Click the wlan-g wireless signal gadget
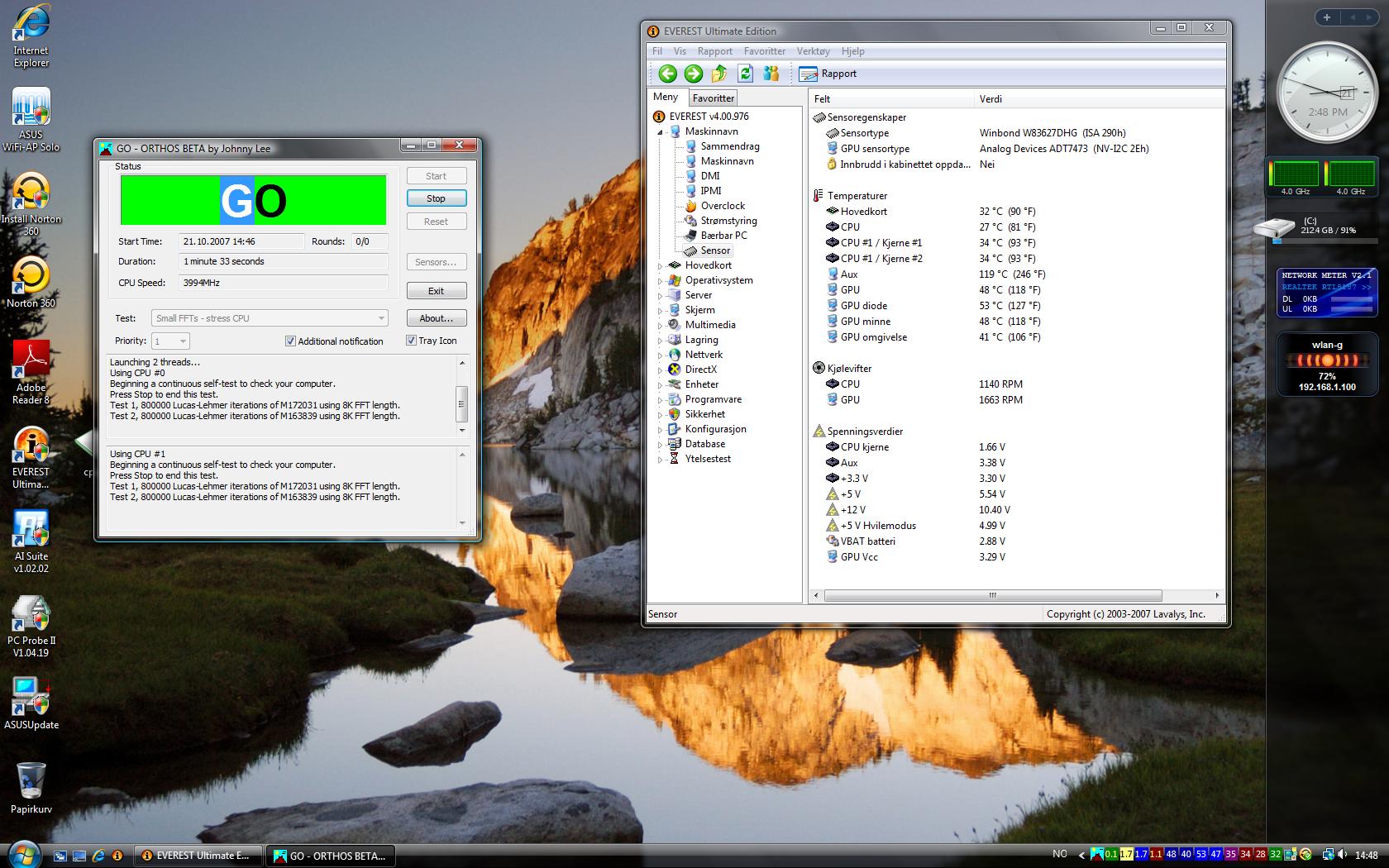1389x868 pixels. [x=1327, y=364]
